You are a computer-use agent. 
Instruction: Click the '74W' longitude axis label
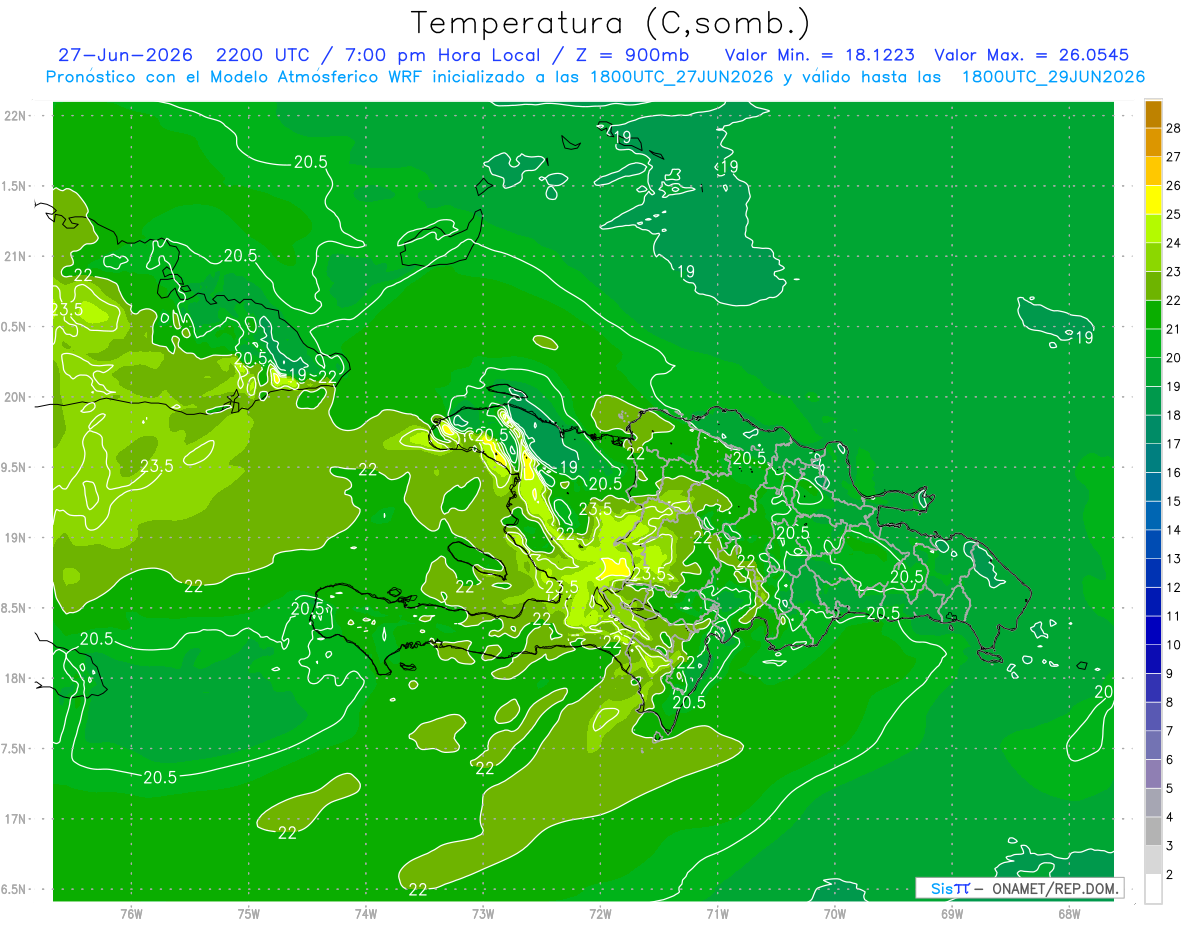coord(366,914)
